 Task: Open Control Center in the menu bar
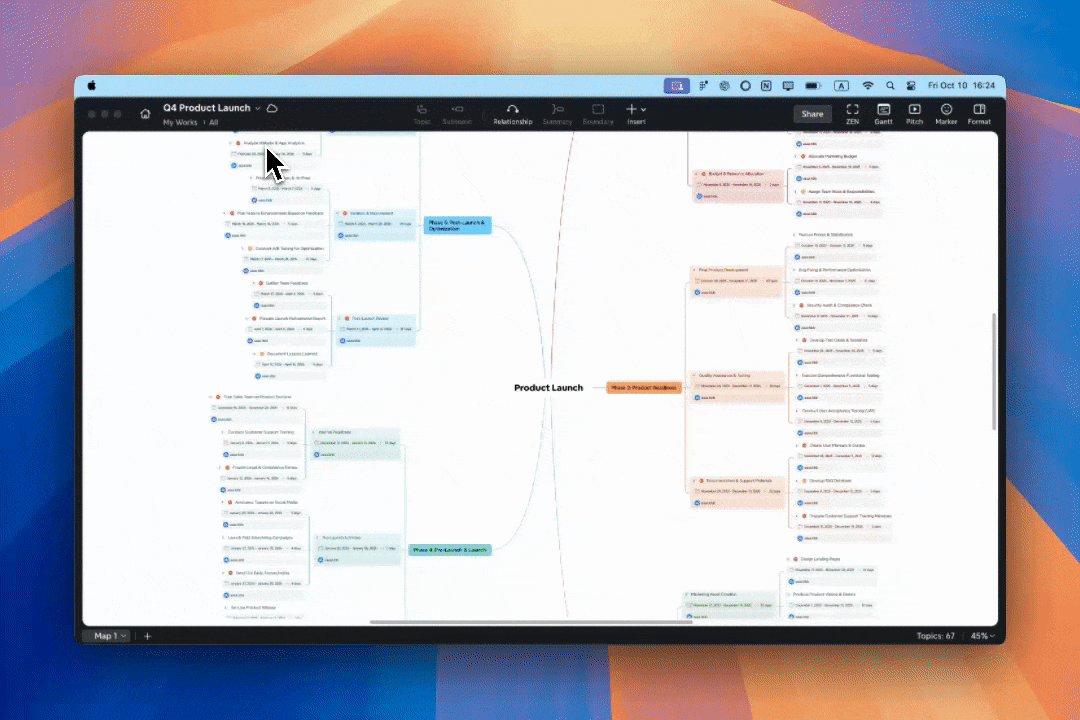click(x=911, y=85)
